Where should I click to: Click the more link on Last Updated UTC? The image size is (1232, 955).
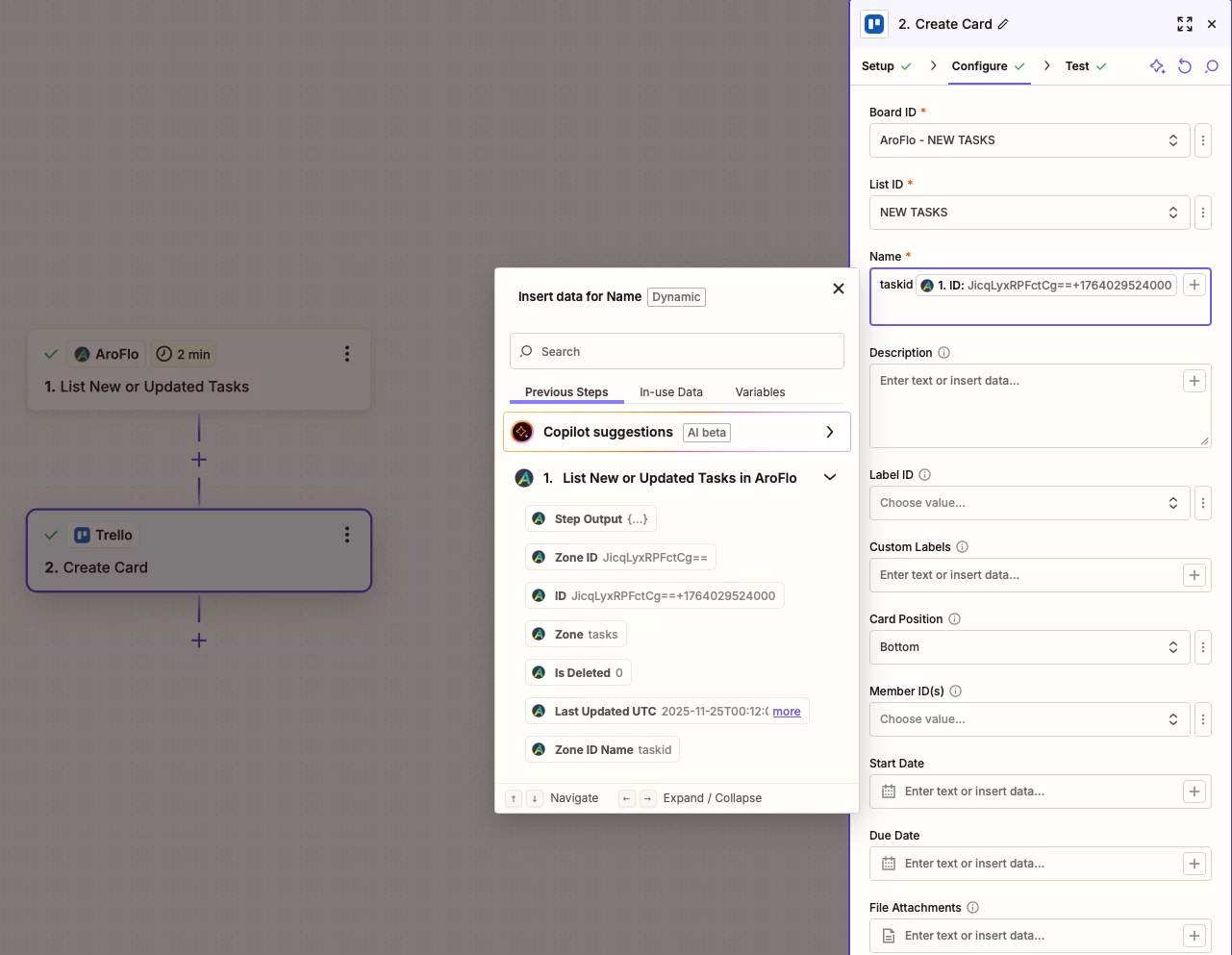click(787, 712)
